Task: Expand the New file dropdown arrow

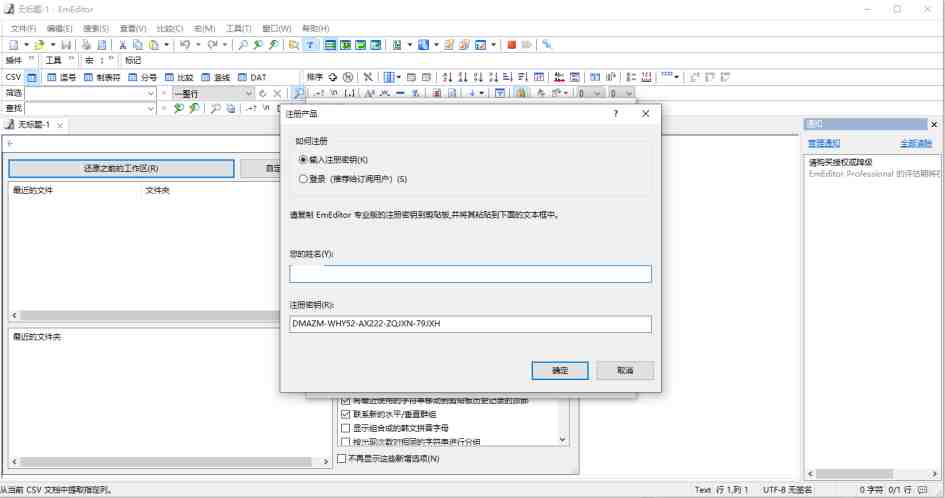Action: pyautogui.click(x=26, y=45)
